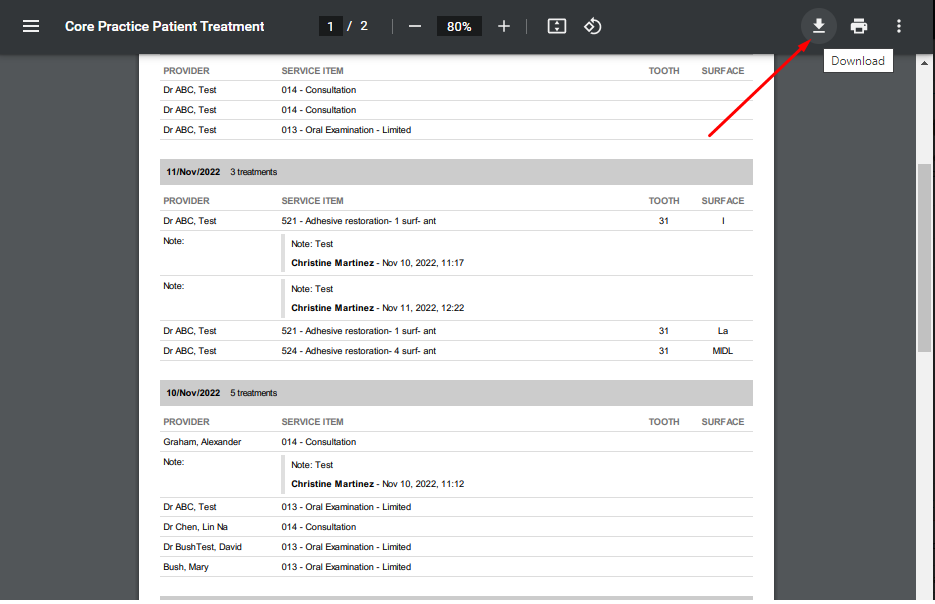Open the sidebar hamburger menu
Screen dimensions: 935x604
(31, 26)
